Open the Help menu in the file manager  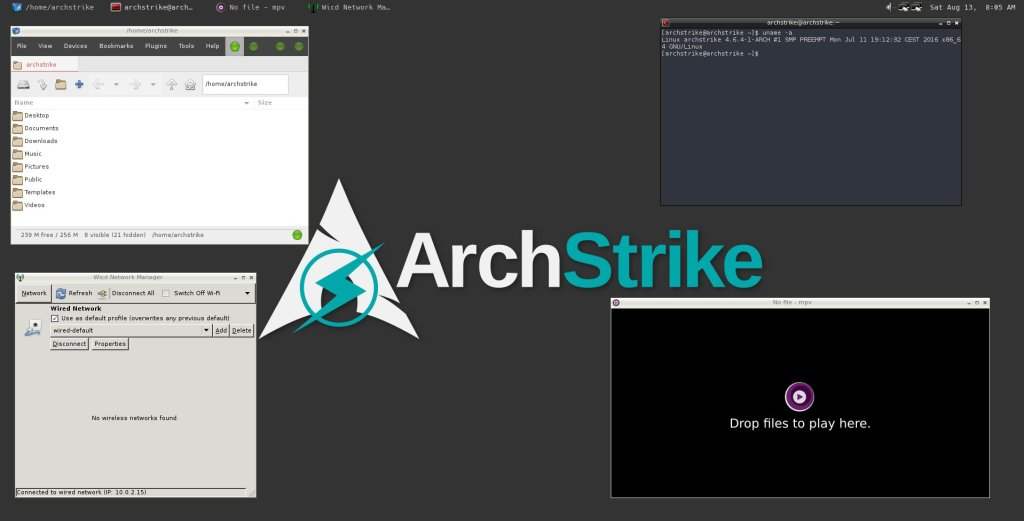click(x=212, y=46)
